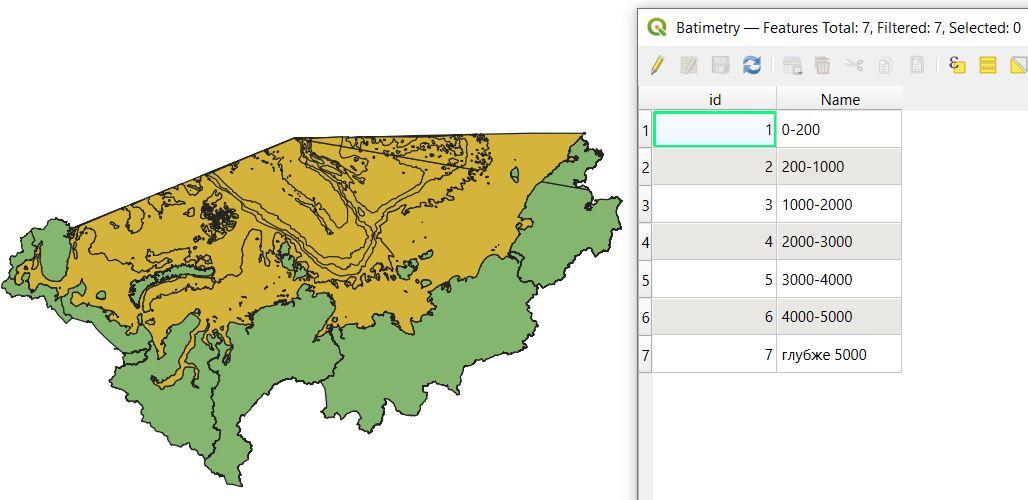This screenshot has height=500, width=1028.
Task: Toggle editing mode with the pencil icon
Action: click(657, 65)
